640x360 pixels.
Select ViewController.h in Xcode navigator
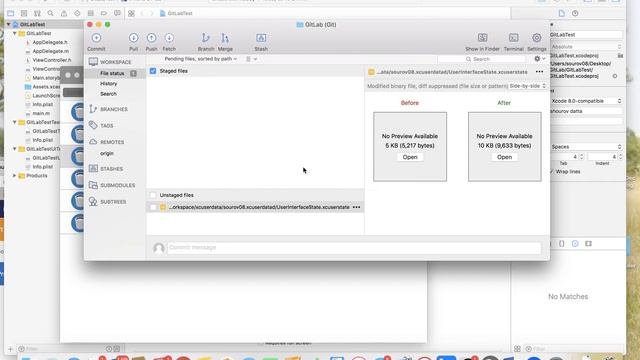pos(51,60)
